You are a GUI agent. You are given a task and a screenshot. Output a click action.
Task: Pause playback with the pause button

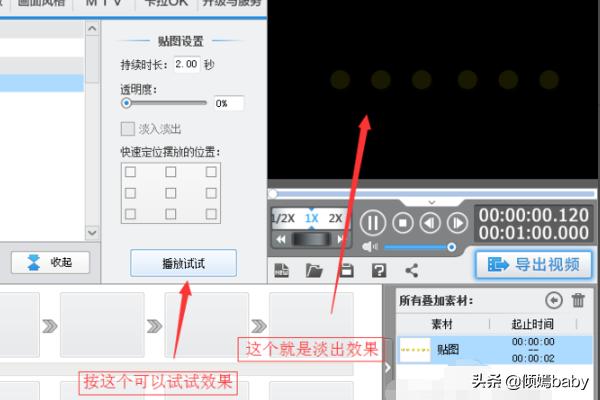point(373,223)
